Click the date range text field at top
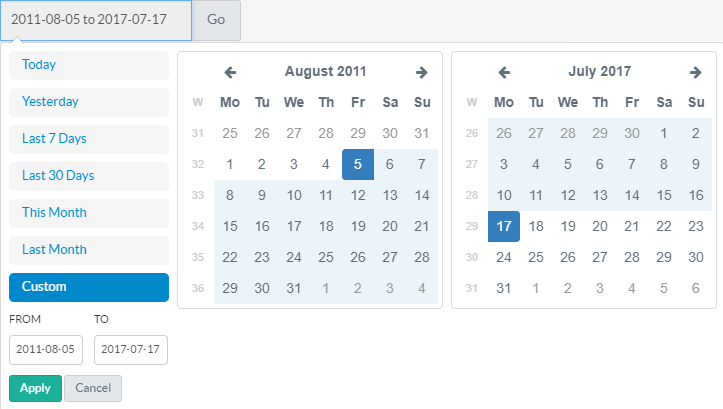This screenshot has height=409, width=723. pos(96,20)
